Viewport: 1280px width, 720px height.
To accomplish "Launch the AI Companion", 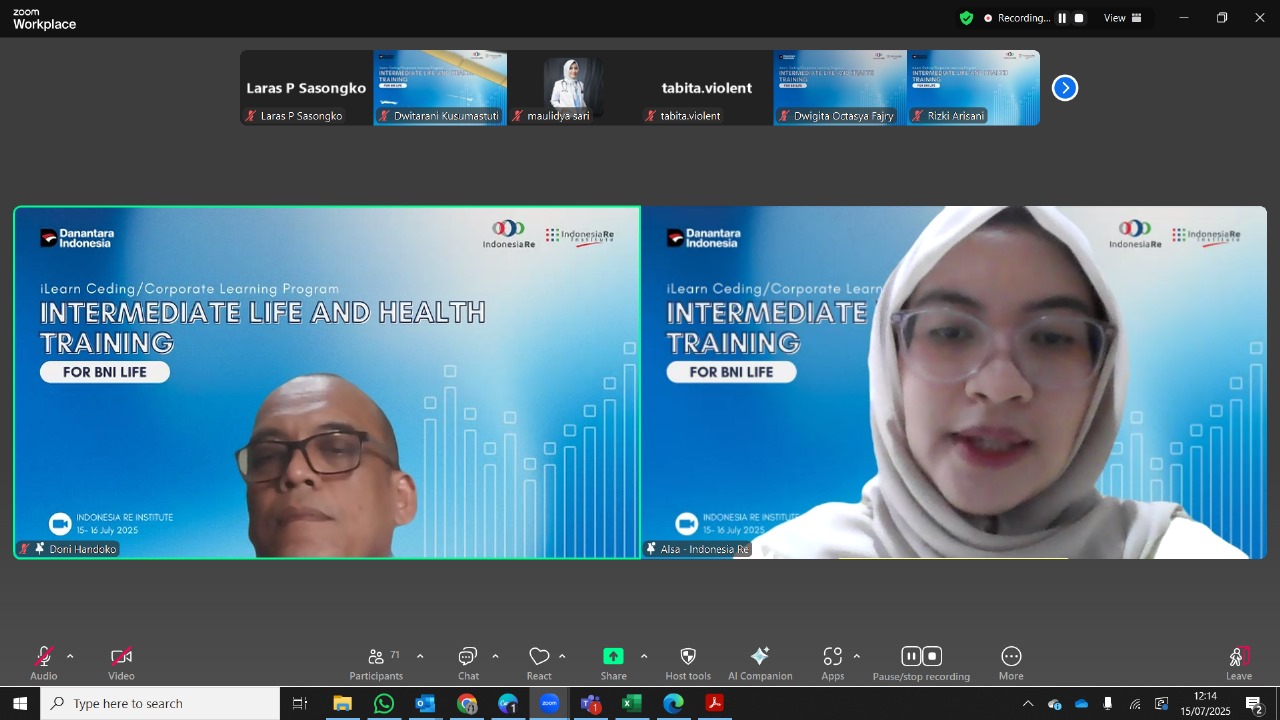I will tap(760, 663).
